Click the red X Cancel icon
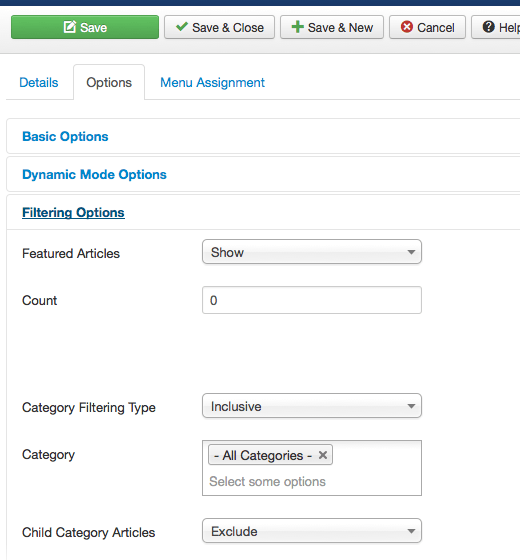 pos(407,27)
